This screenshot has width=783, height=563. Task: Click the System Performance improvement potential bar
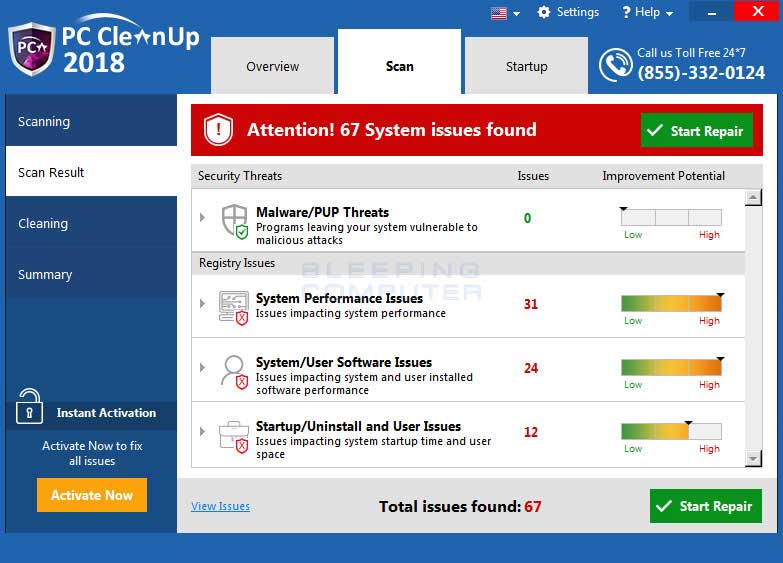tap(671, 303)
